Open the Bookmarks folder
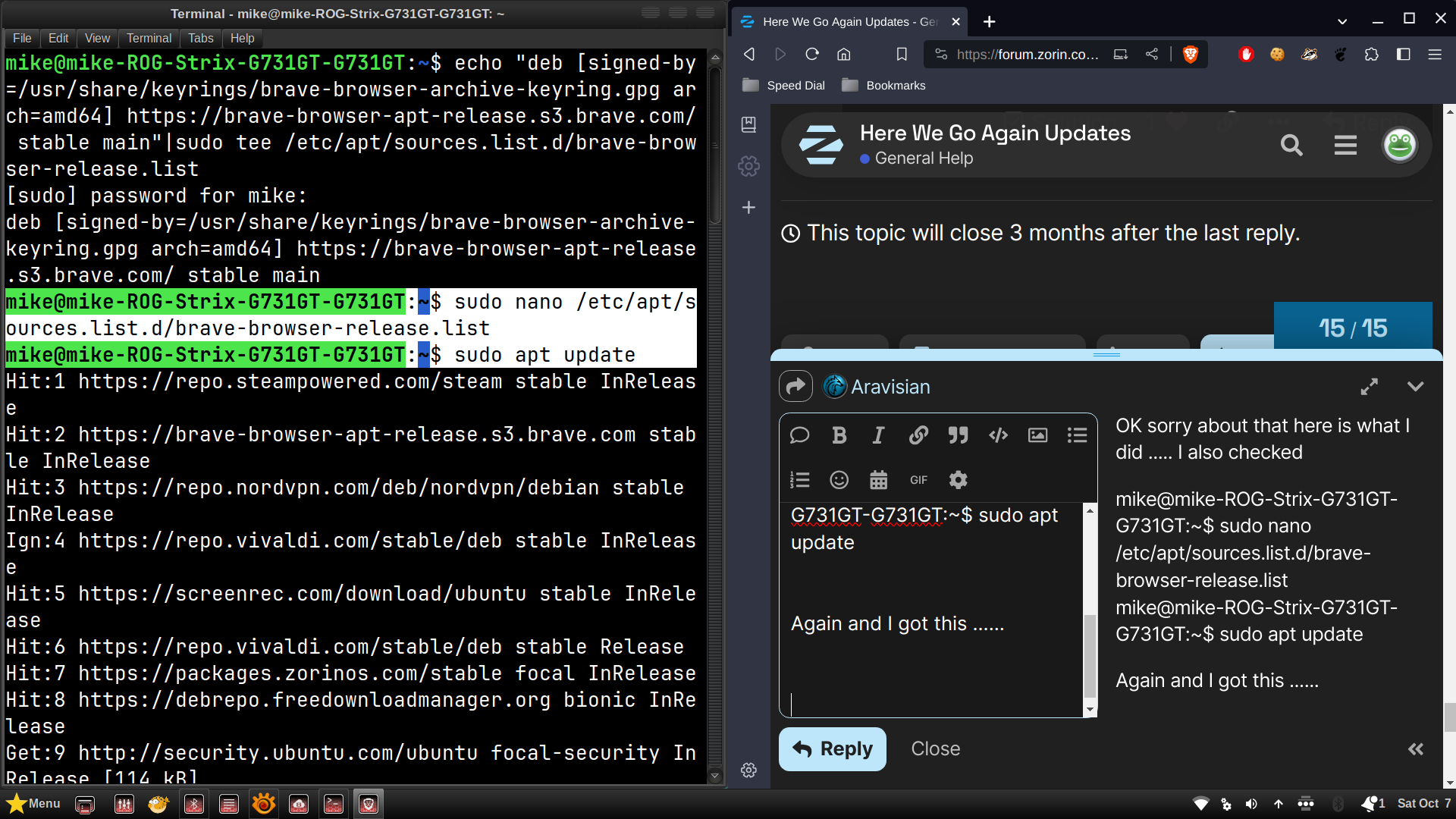The width and height of the screenshot is (1456, 819). click(884, 85)
